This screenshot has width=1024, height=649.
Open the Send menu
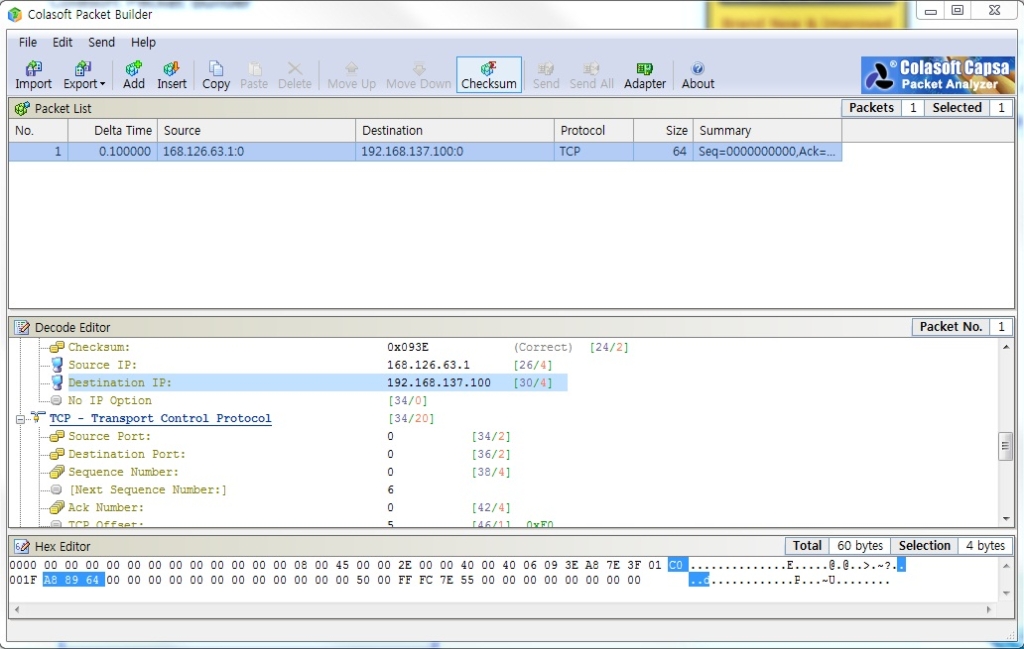point(101,42)
